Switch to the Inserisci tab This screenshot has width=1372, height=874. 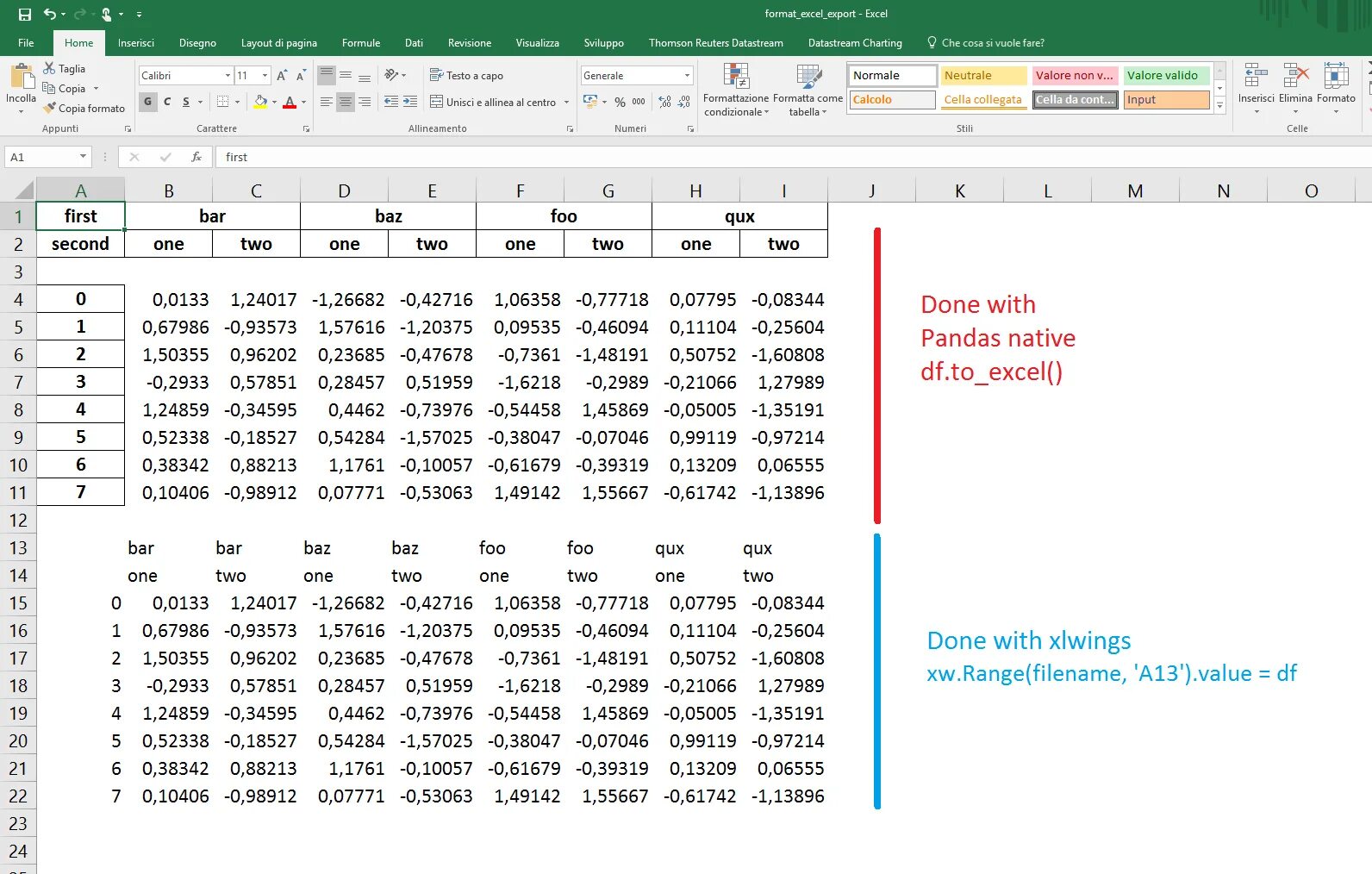(136, 43)
